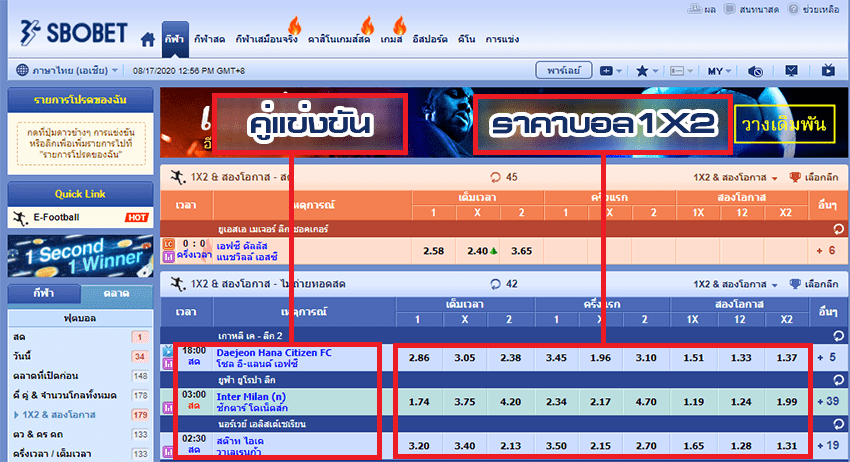Select ตลาดที่เปิดก่อน in sidebar

(x=80, y=376)
